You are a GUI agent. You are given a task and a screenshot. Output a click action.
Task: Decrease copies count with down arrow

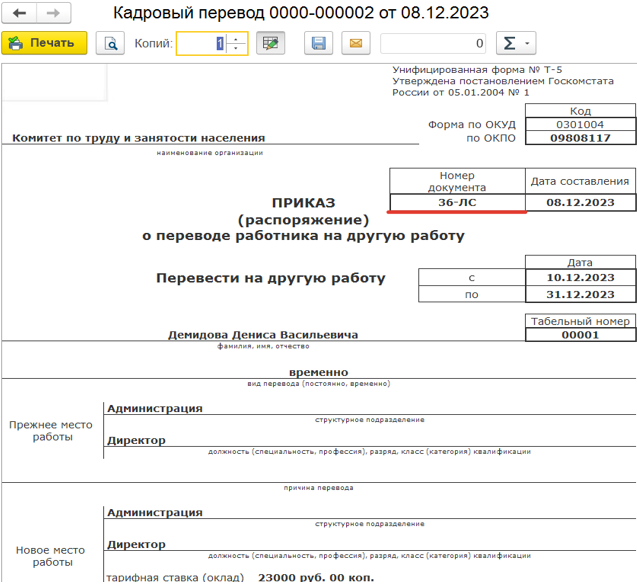click(x=237, y=48)
